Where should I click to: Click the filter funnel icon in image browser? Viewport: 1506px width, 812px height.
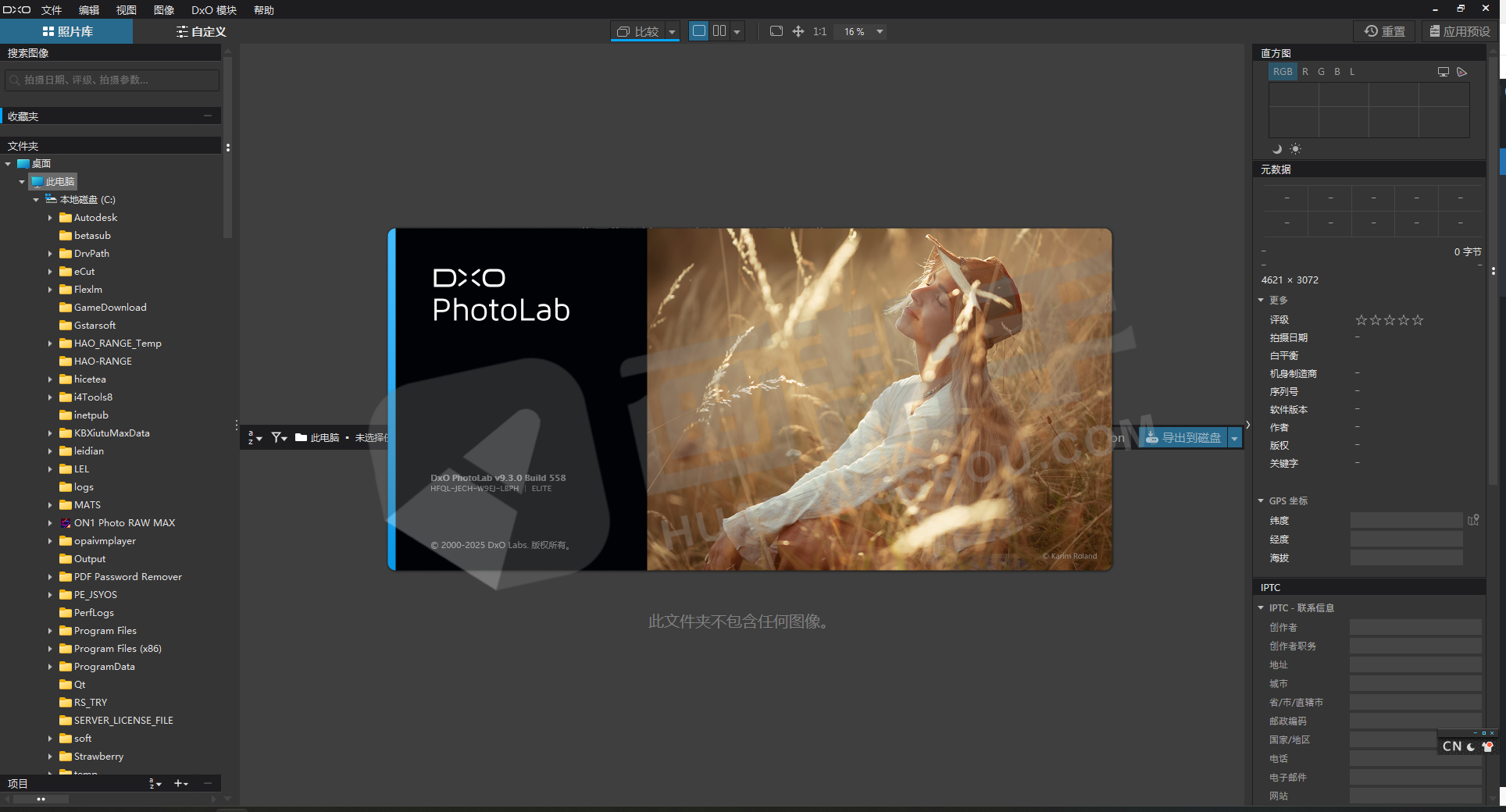coord(278,437)
